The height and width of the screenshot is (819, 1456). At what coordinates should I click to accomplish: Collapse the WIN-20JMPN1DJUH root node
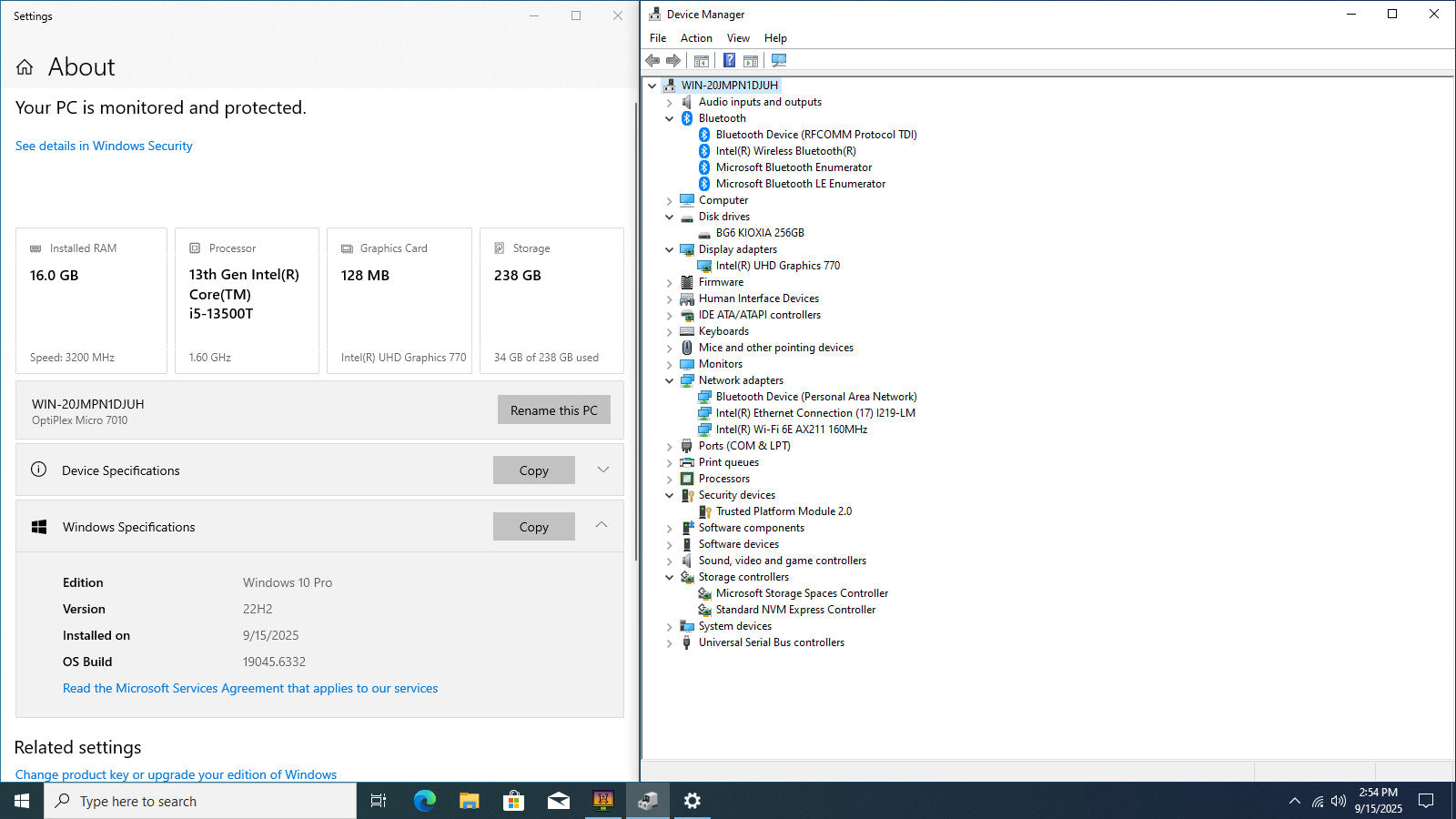point(652,86)
